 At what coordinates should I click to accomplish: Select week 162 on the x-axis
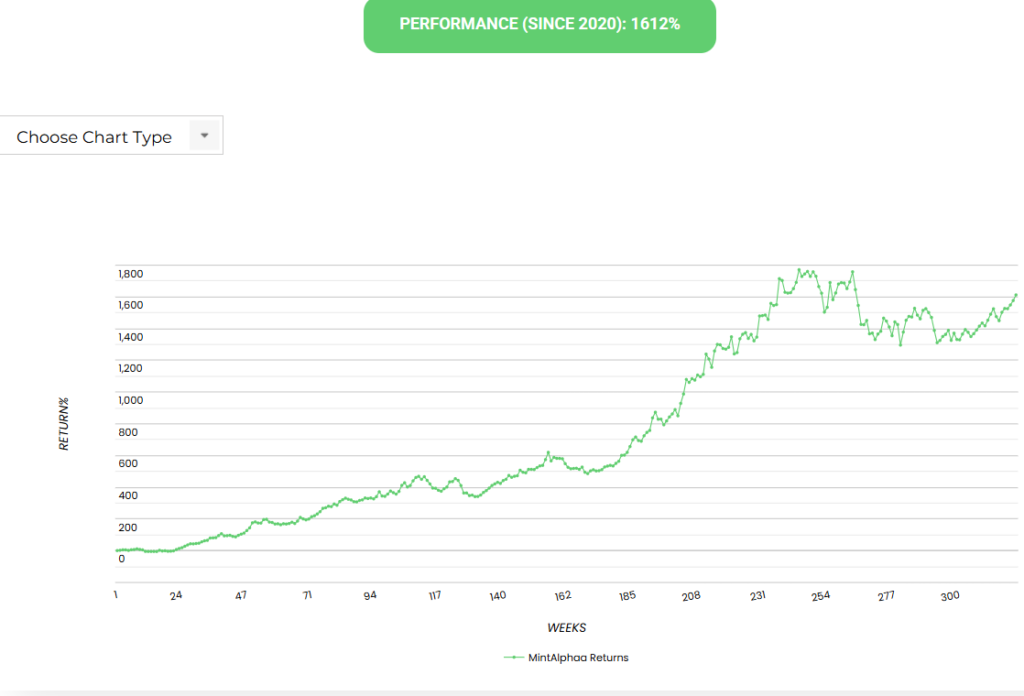[x=563, y=596]
